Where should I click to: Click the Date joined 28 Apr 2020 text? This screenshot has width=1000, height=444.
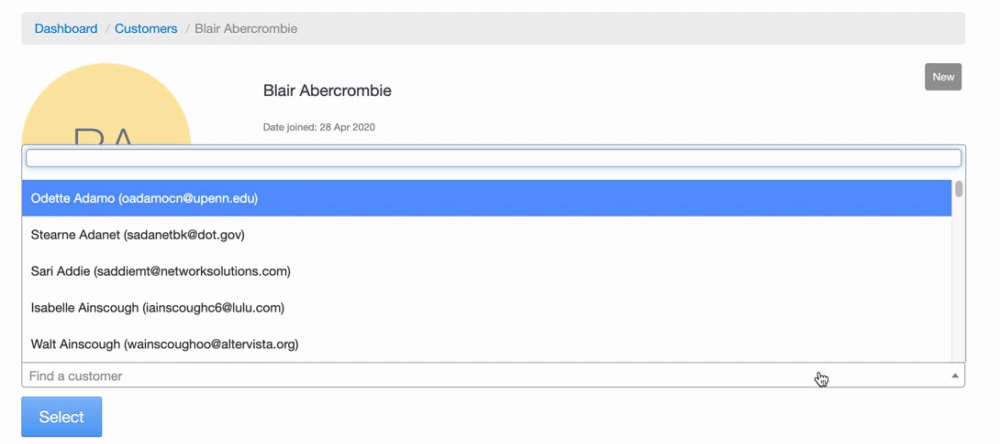[319, 127]
